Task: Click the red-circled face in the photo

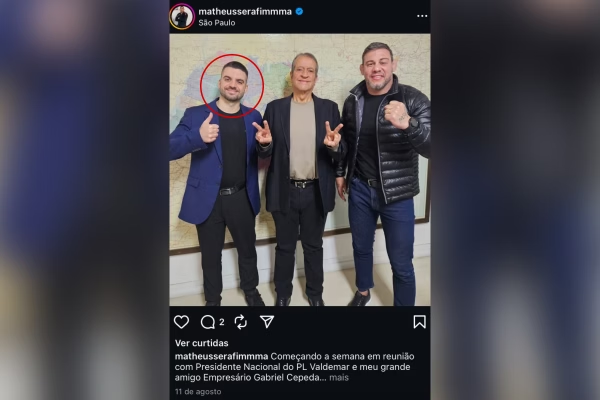Action: coord(232,86)
